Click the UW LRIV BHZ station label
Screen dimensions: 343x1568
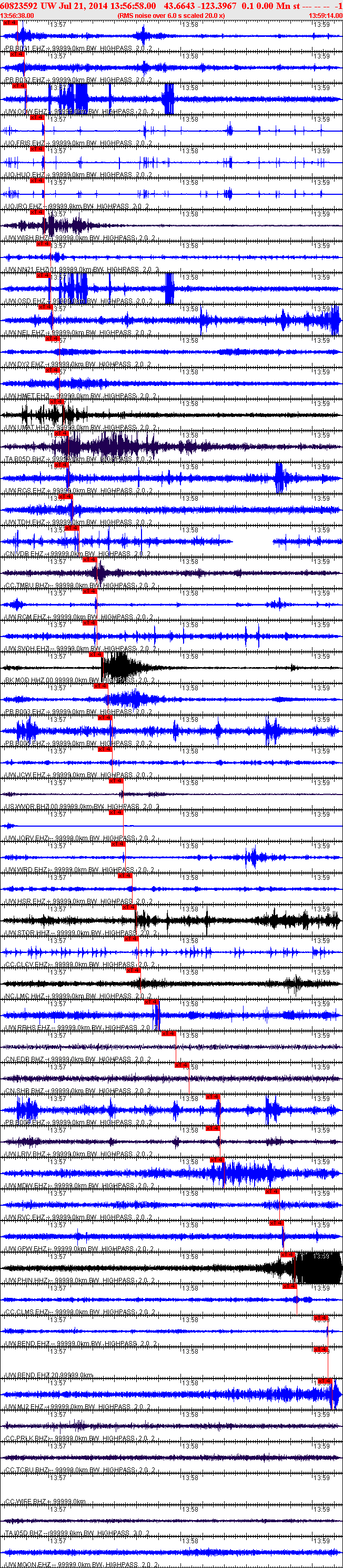[78, 1155]
